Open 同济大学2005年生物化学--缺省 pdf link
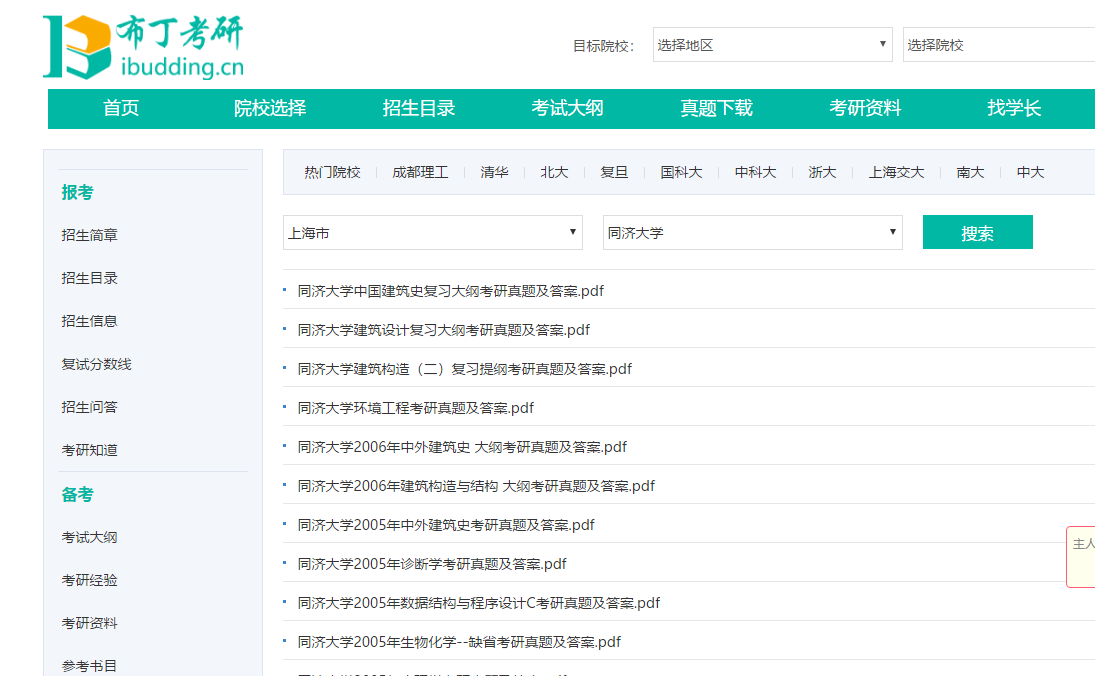The width and height of the screenshot is (1095, 676). (x=459, y=643)
